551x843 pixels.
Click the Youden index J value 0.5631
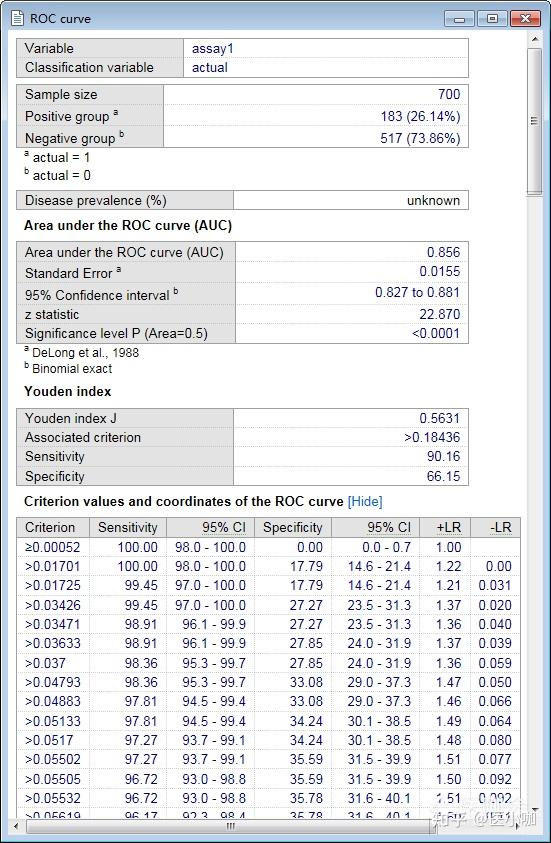coord(351,418)
